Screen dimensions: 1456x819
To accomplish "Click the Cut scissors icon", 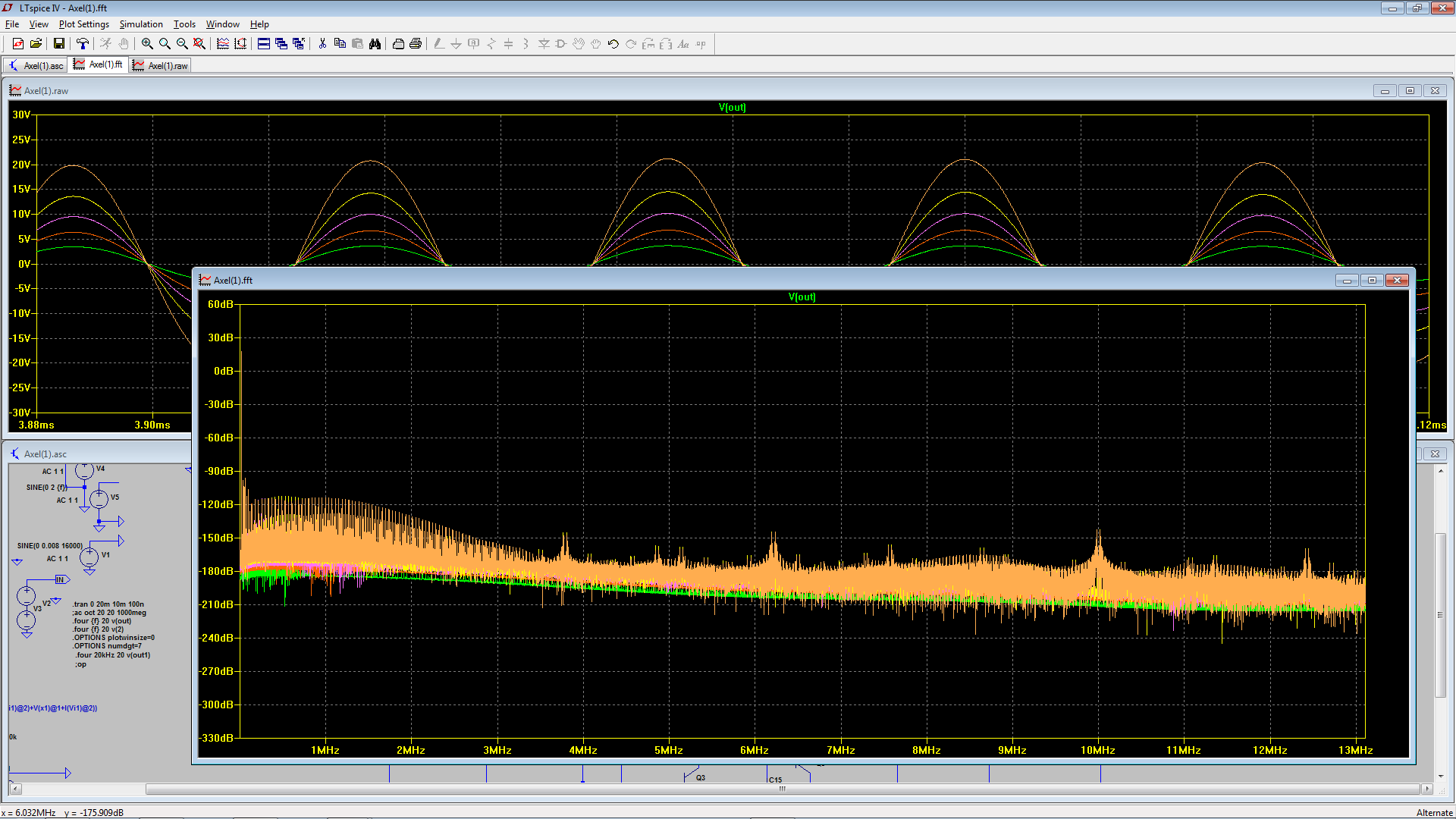I will (x=322, y=44).
